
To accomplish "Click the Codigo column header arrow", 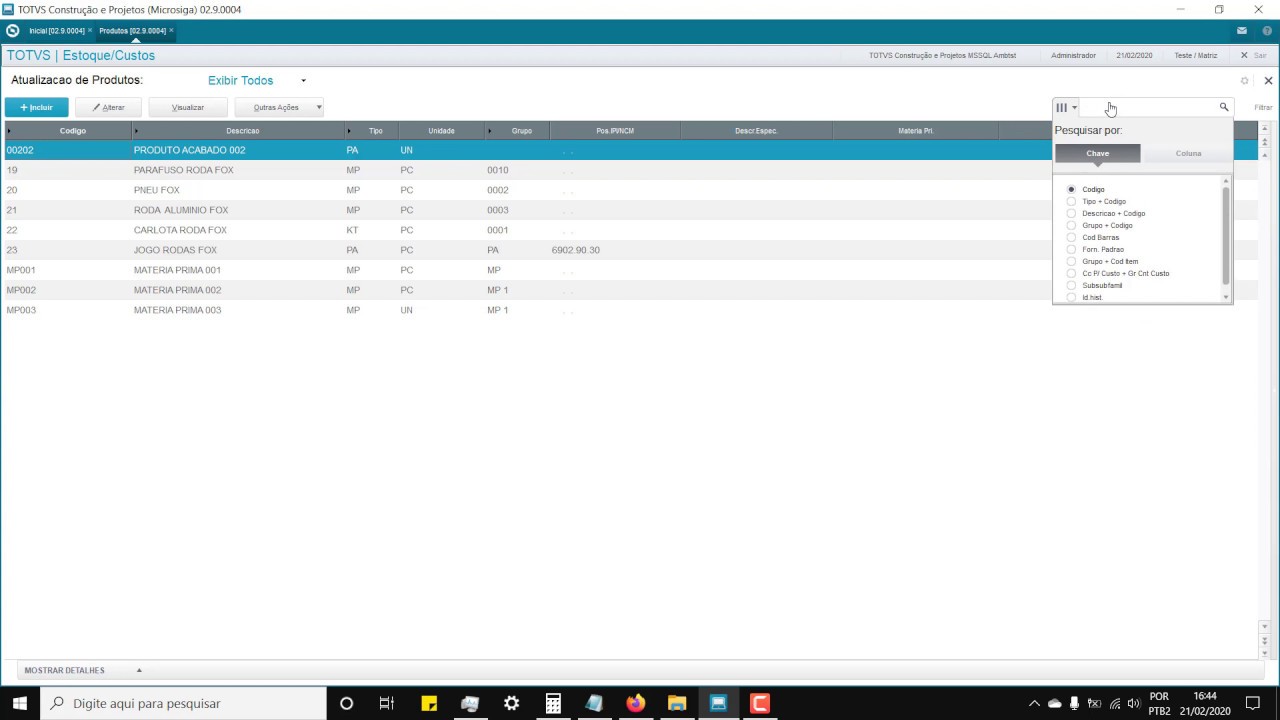I will coord(9,131).
